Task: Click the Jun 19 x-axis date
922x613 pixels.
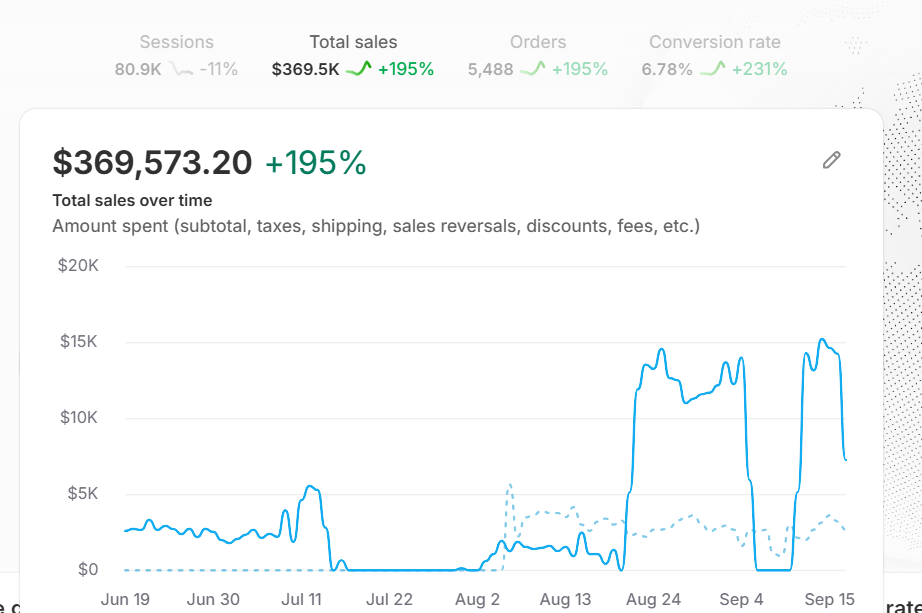Action: coord(125,599)
